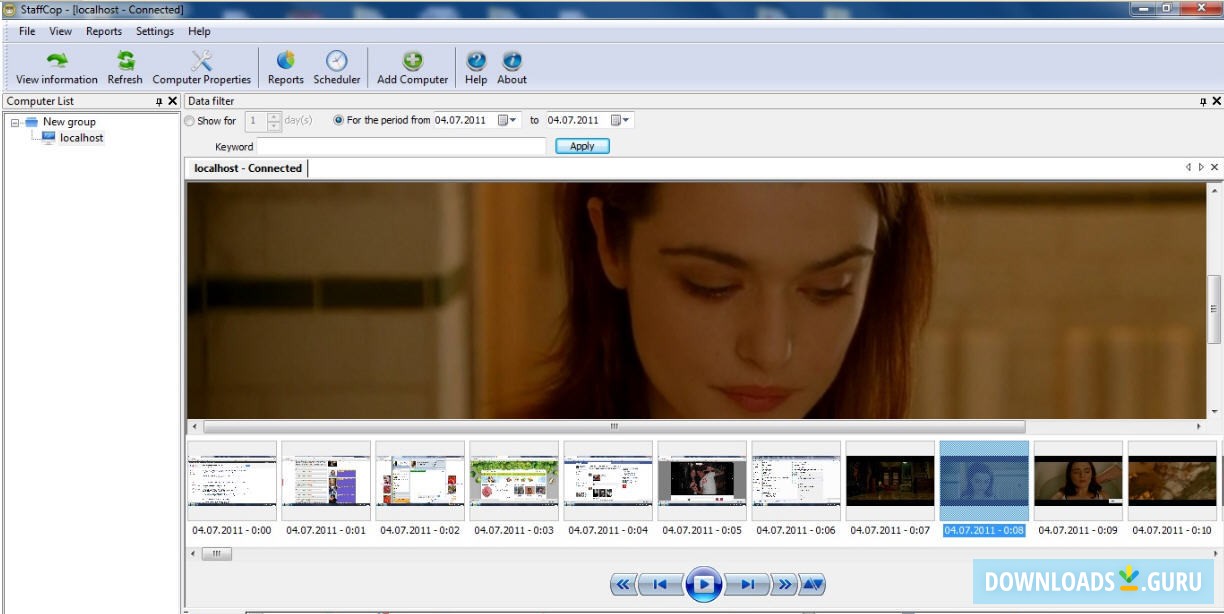The height and width of the screenshot is (614, 1224).
Task: Select the thumbnail 04.07.2011 - 0:09
Action: [x=1078, y=481]
